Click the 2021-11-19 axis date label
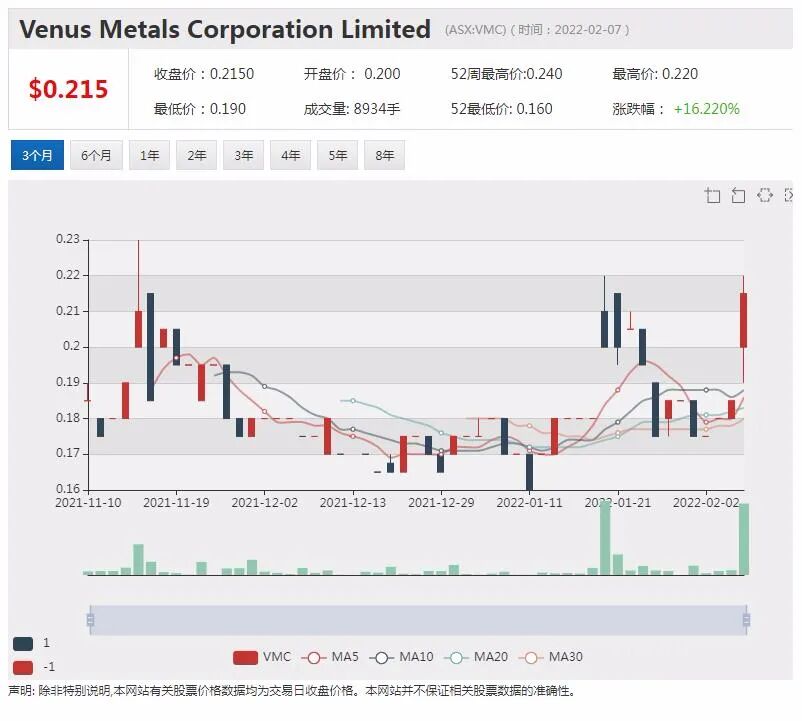Screen dimensions: 802x721 point(176,503)
